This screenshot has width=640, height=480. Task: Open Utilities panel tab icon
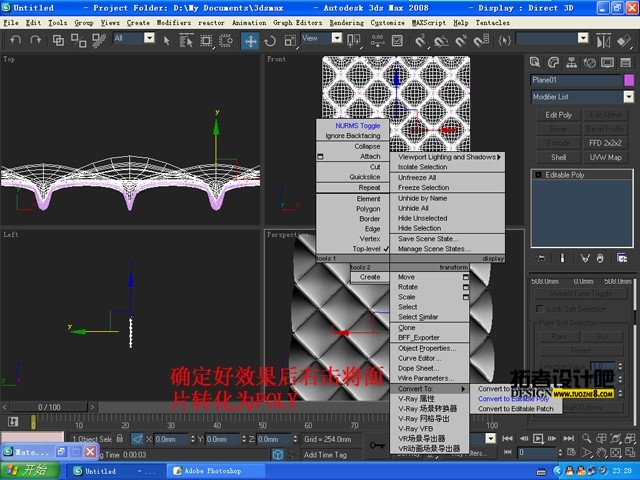(x=625, y=62)
